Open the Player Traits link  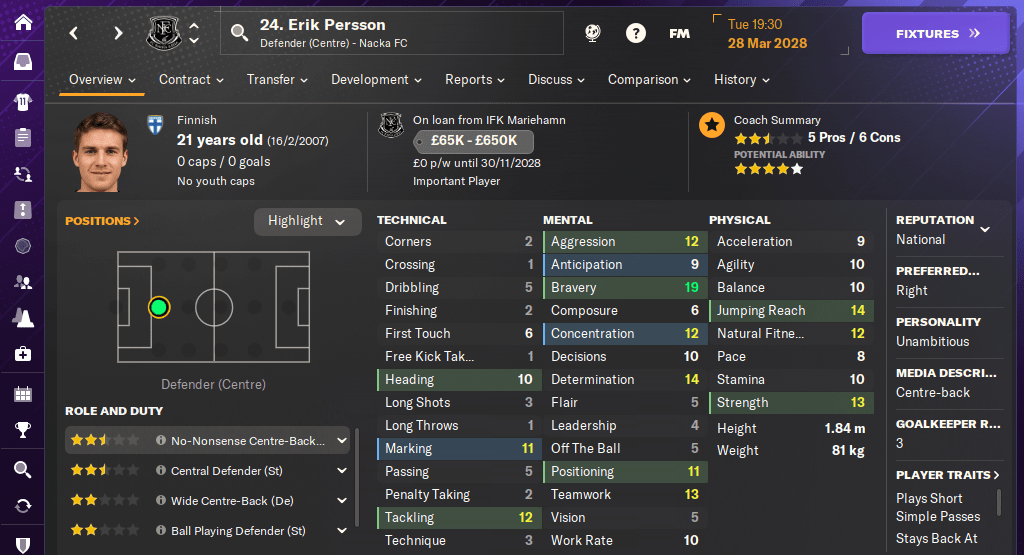click(x=948, y=475)
